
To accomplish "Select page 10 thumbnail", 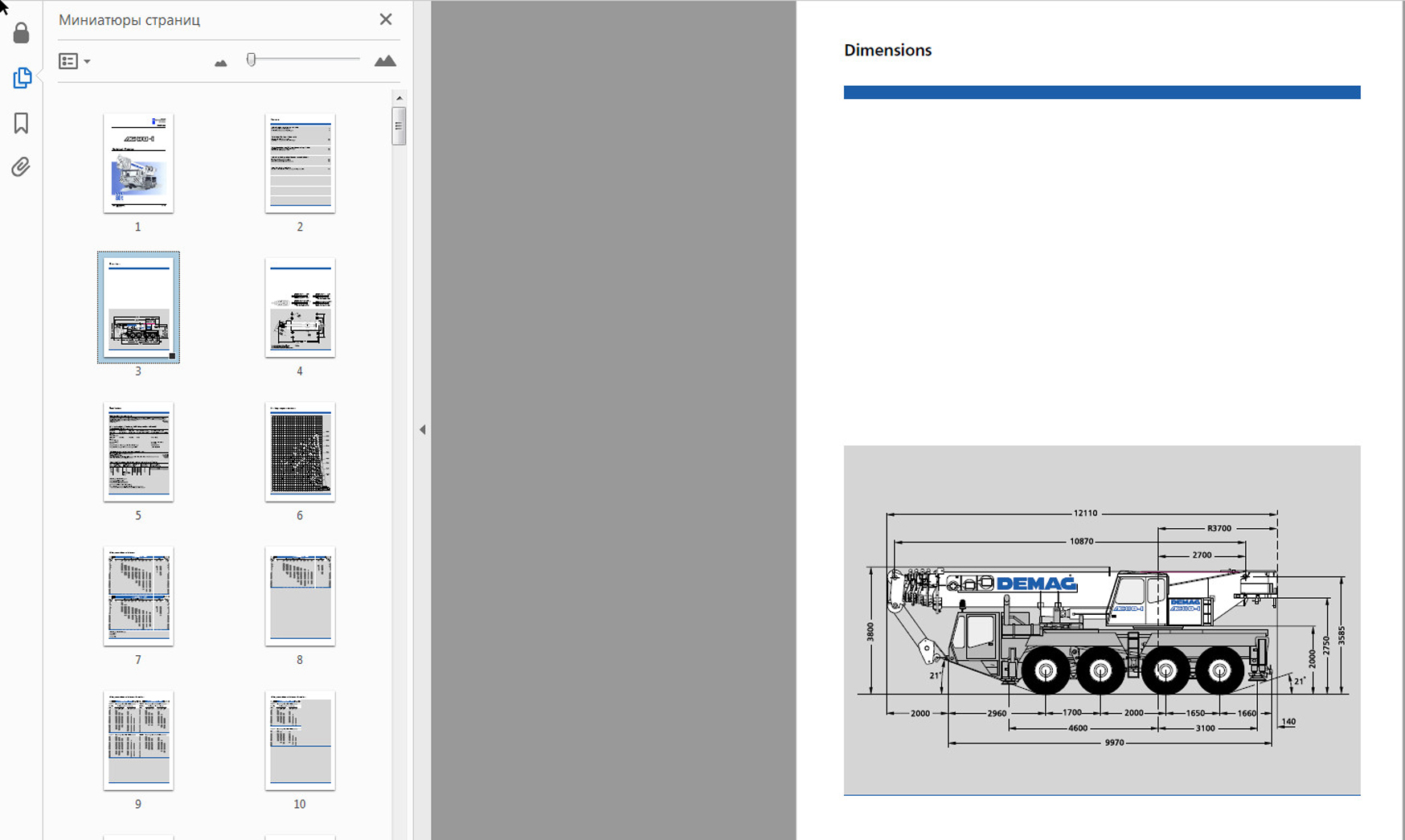I will [x=300, y=740].
